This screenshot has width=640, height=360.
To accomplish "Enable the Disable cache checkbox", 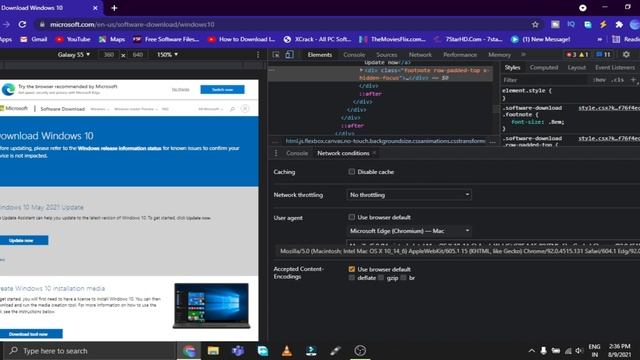I will click(351, 172).
